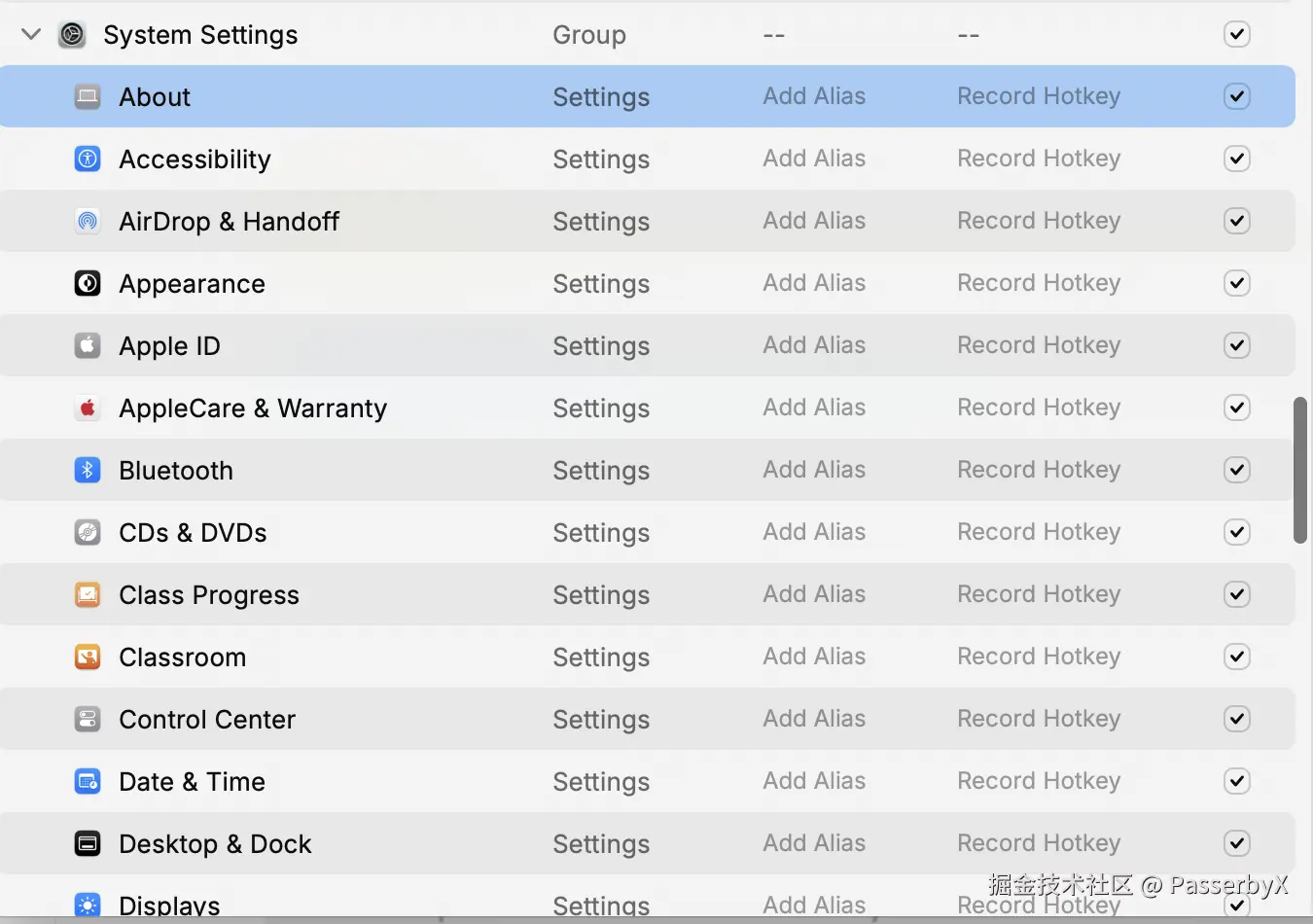This screenshot has height=924, width=1313.
Task: Click the About laptop icon
Action: (88, 96)
